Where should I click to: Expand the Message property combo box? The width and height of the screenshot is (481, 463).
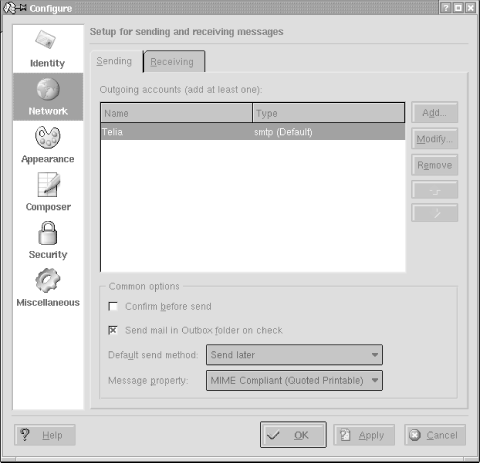[x=294, y=380]
